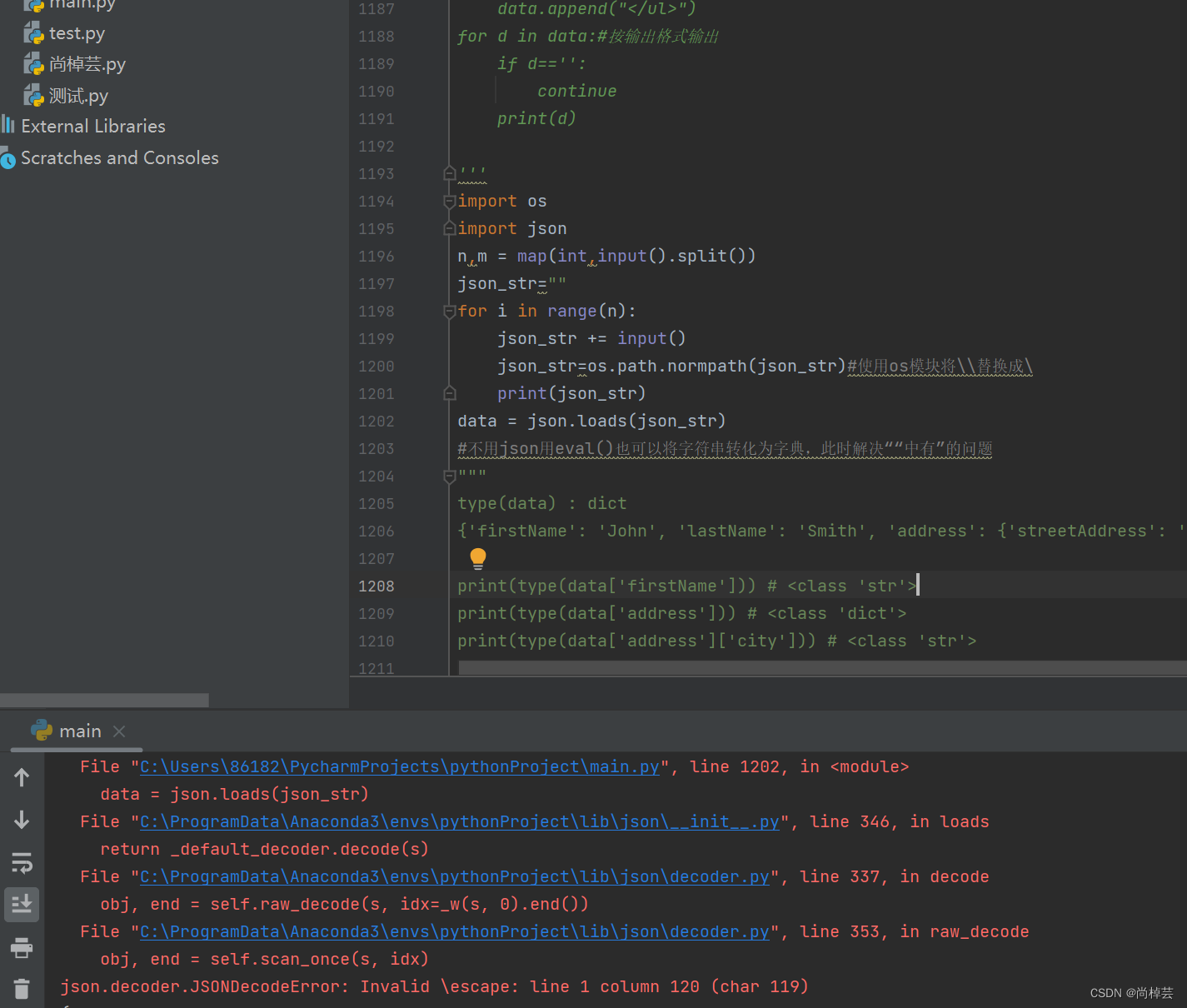Click the json.loads(json_str) code line
This screenshot has height=1008, width=1187.
point(591,422)
